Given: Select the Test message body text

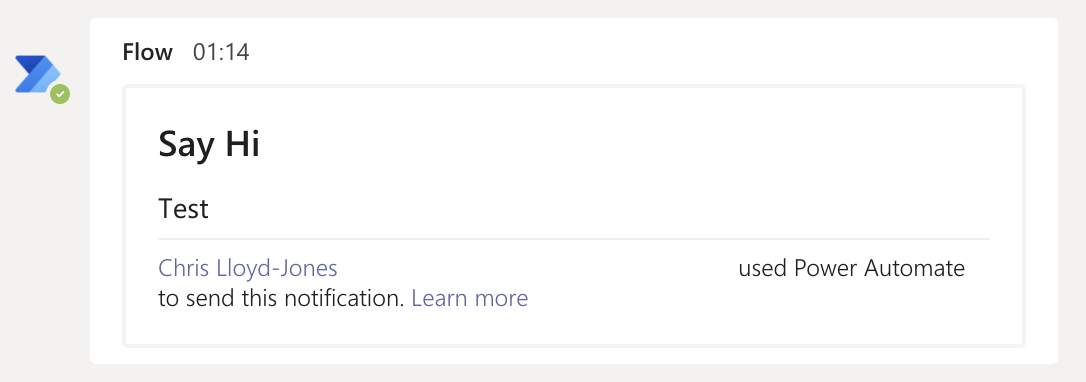Looking at the screenshot, I should click(184, 208).
